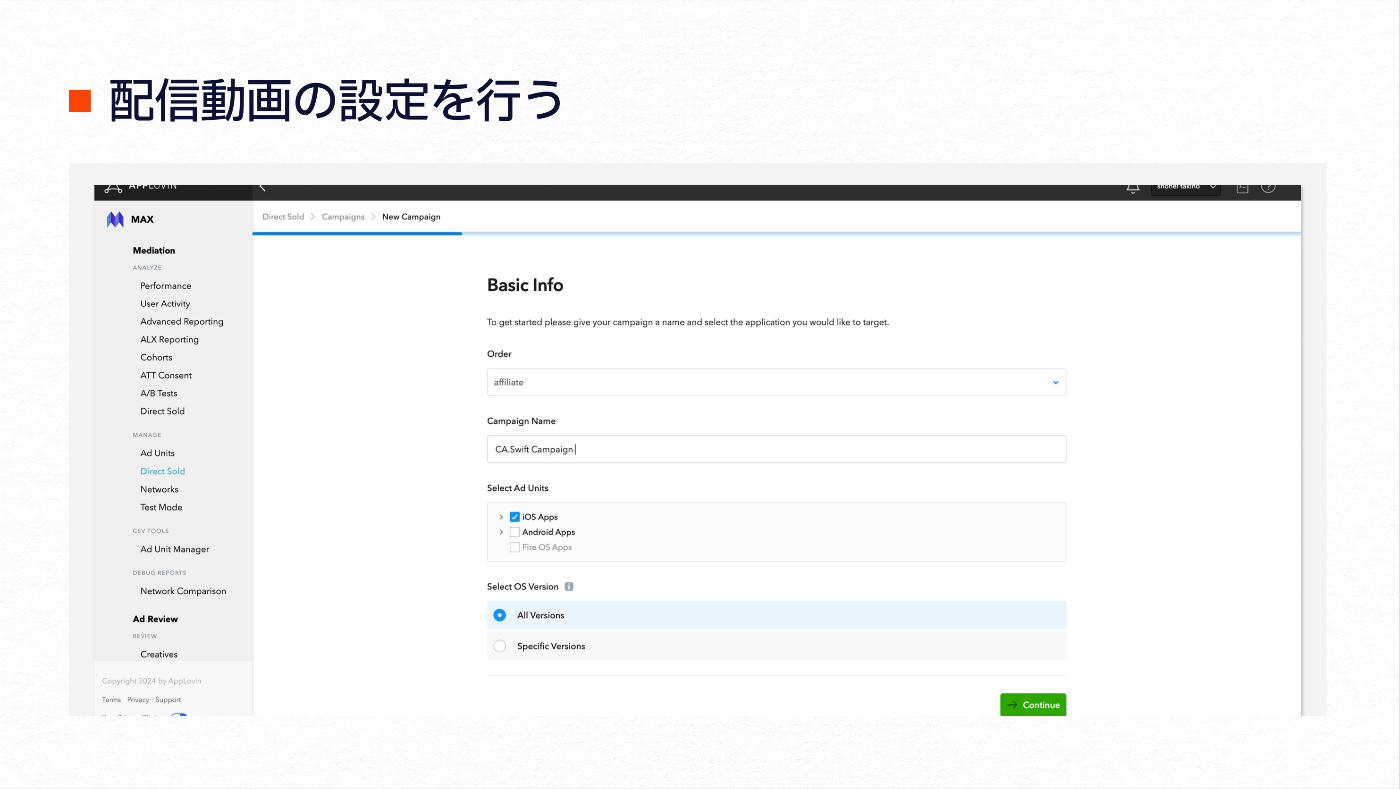Open Ad Units in the sidebar
Viewport: 1400px width, 789px height.
click(x=157, y=454)
